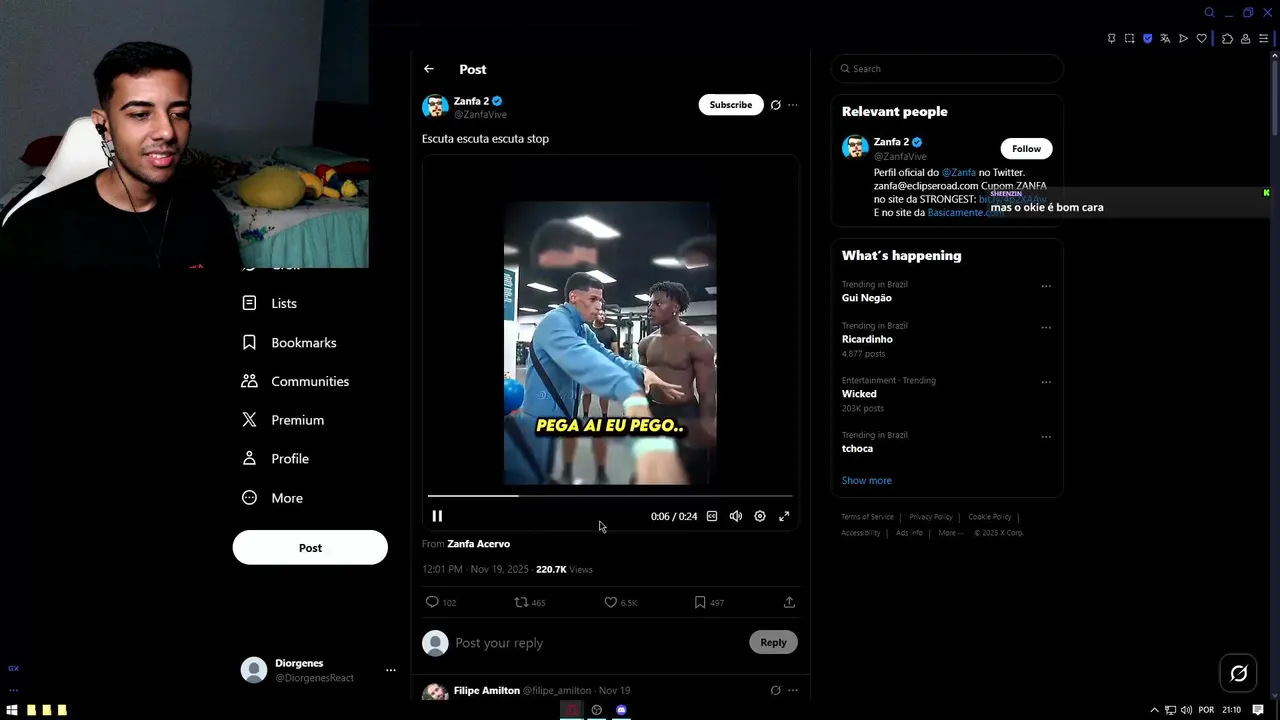The image size is (1280, 720).
Task: Open the Wicked trending topic
Action: pos(859,394)
